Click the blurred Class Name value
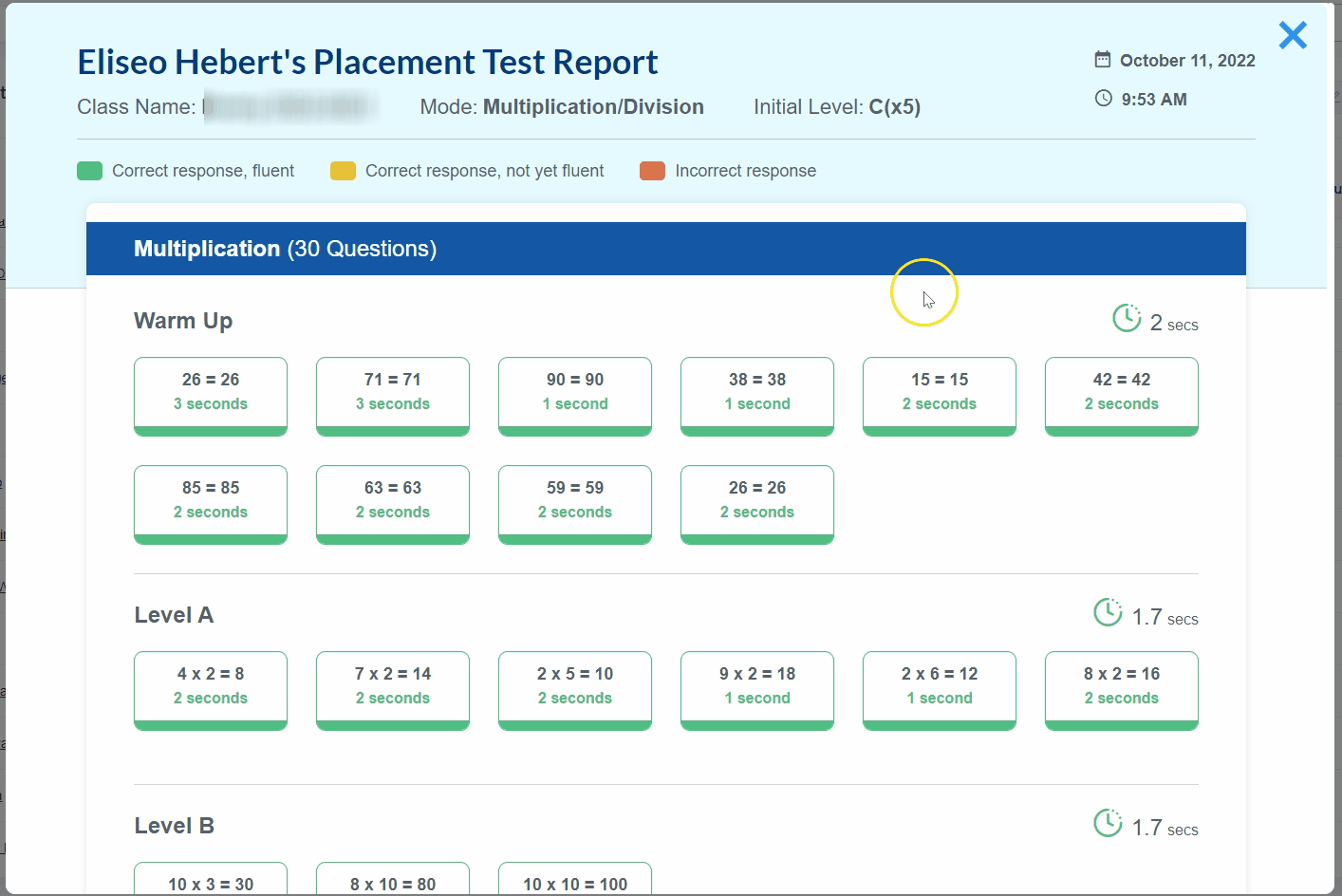The image size is (1342, 896). click(x=289, y=106)
